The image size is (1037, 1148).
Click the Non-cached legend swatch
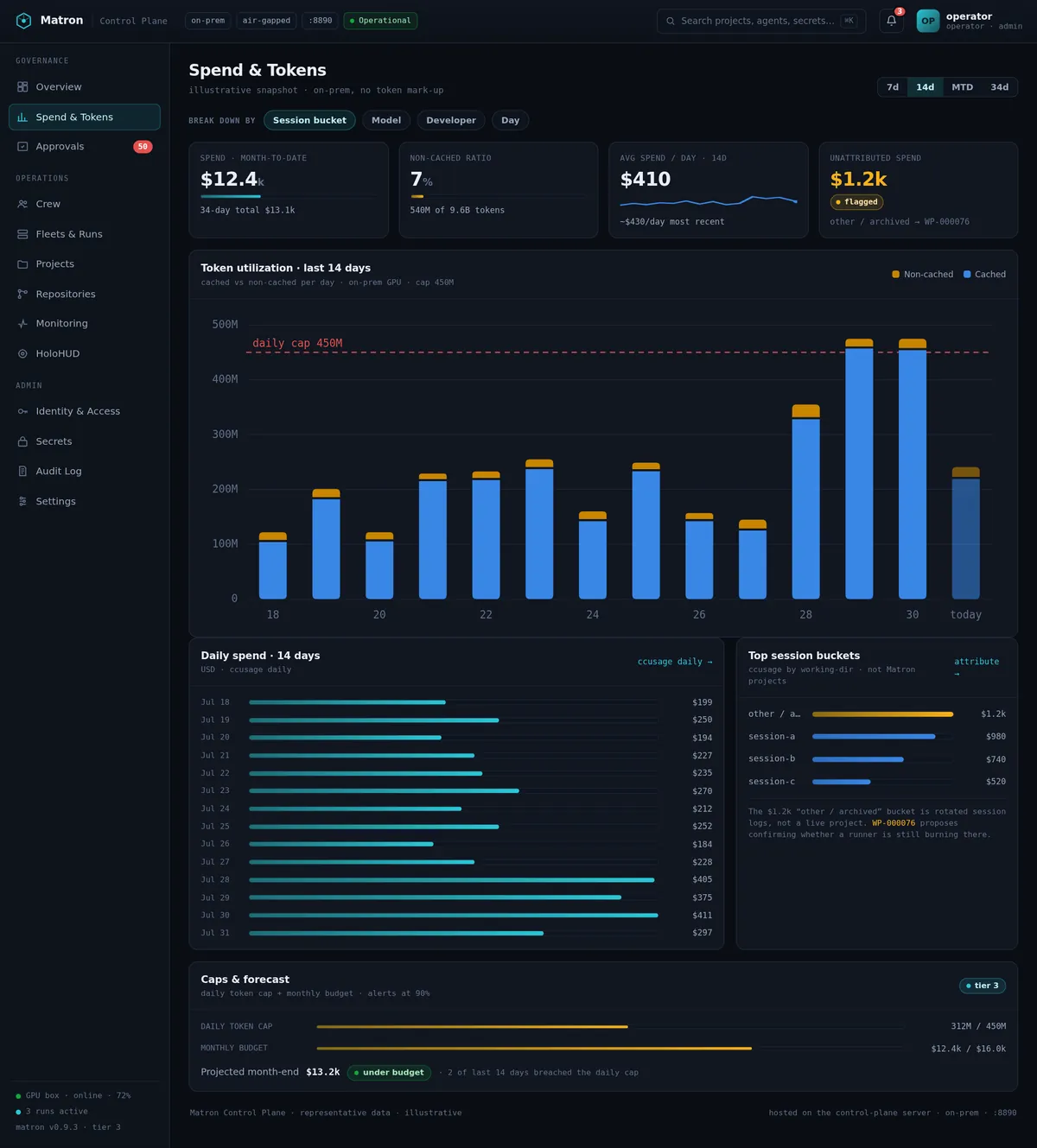click(895, 275)
